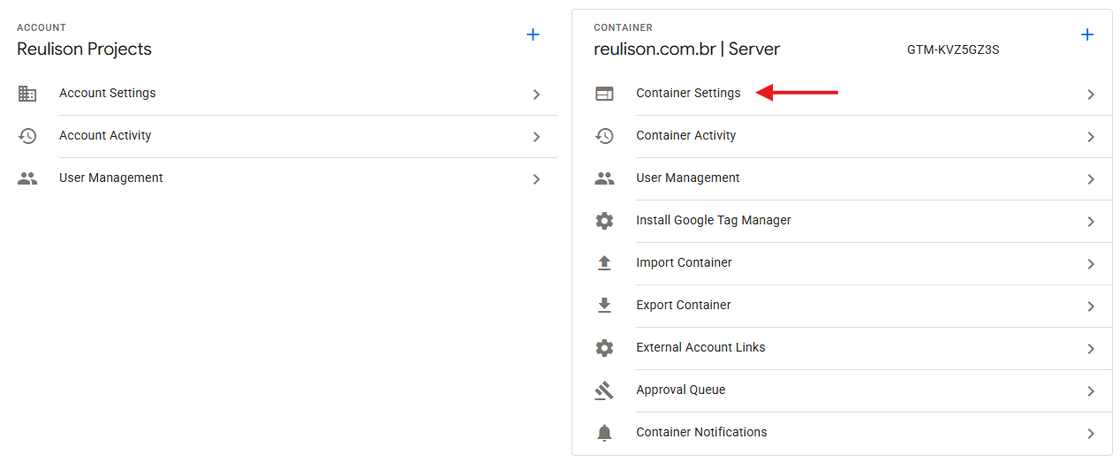Click the history clock icon for Account Activity

[27, 136]
